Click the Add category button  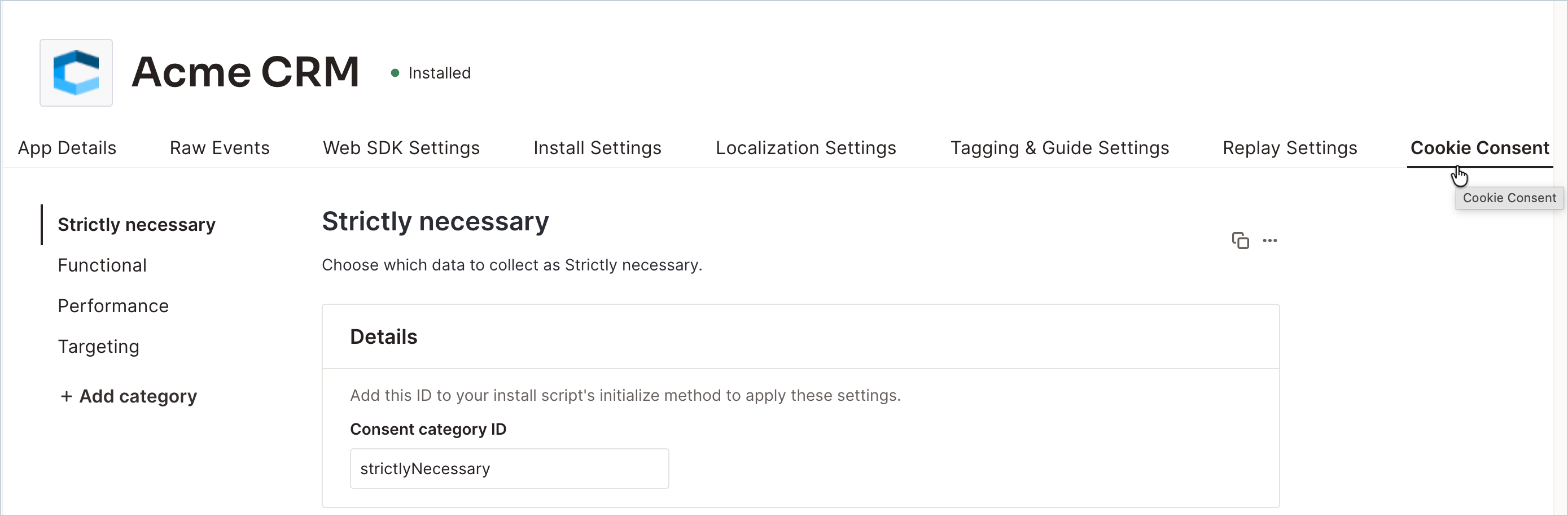coord(129,396)
